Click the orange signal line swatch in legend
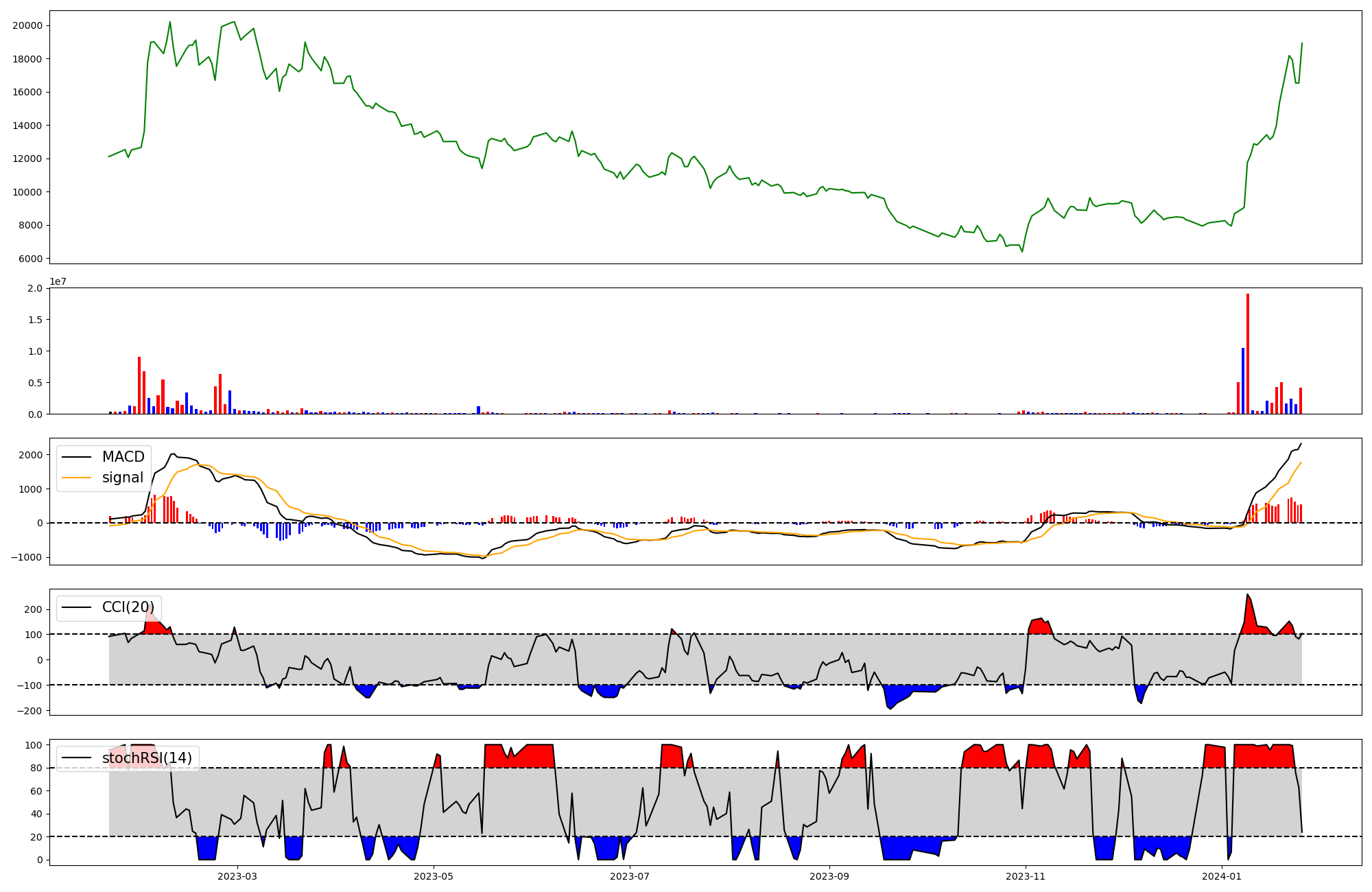The height and width of the screenshot is (892, 1372). (76, 478)
